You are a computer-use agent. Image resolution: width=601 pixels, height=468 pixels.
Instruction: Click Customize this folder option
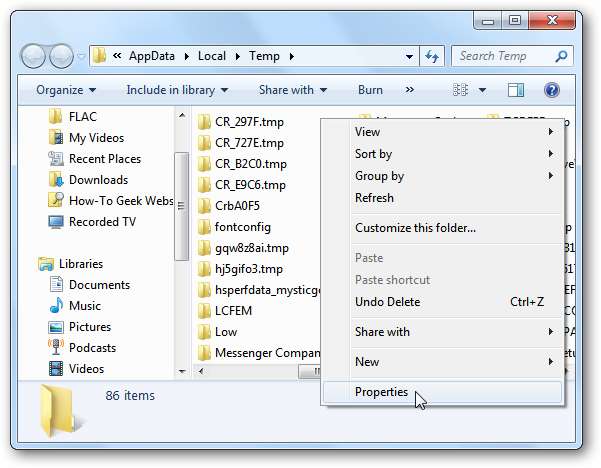415,228
